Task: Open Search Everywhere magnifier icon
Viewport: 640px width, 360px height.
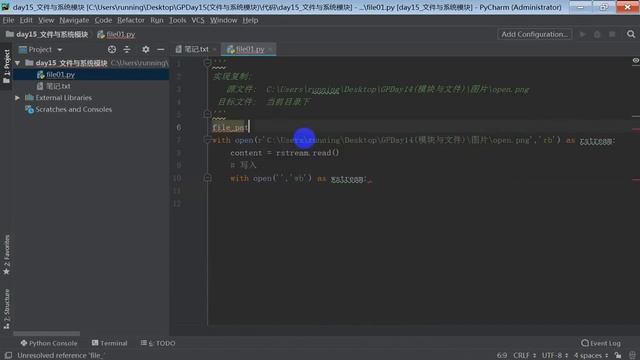Action: 631,34
